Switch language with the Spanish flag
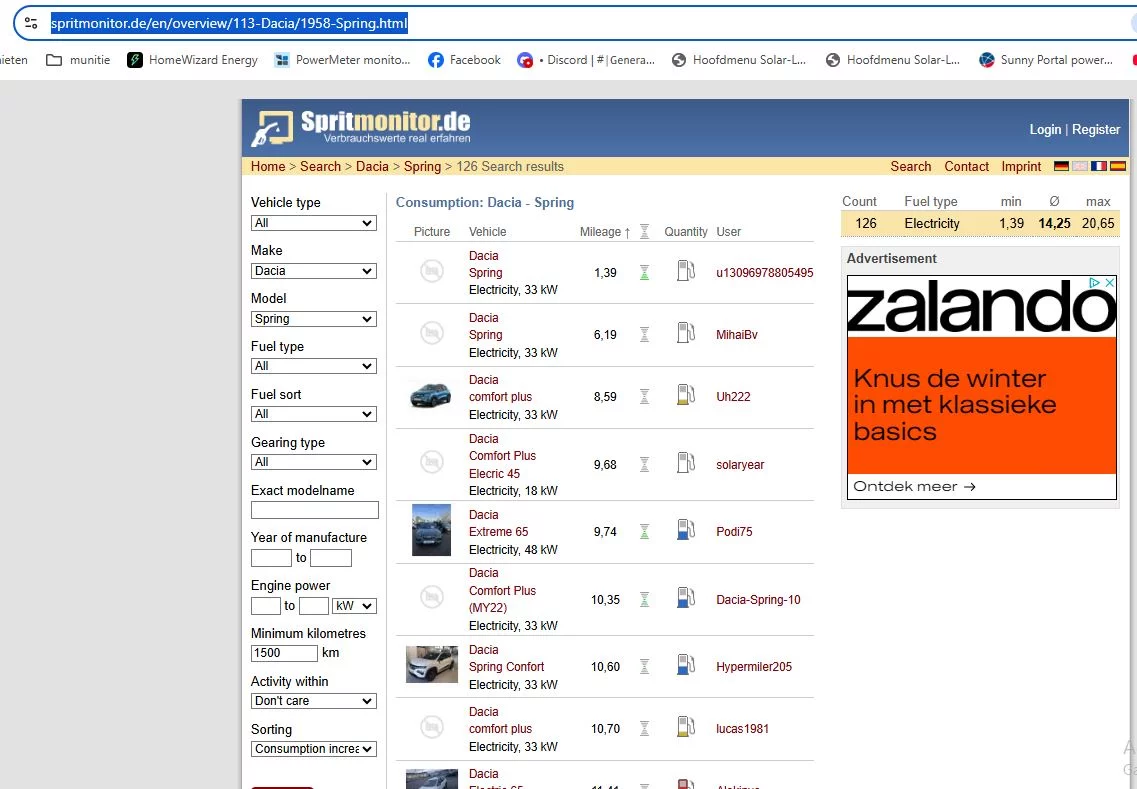1137x789 pixels. pos(1118,167)
